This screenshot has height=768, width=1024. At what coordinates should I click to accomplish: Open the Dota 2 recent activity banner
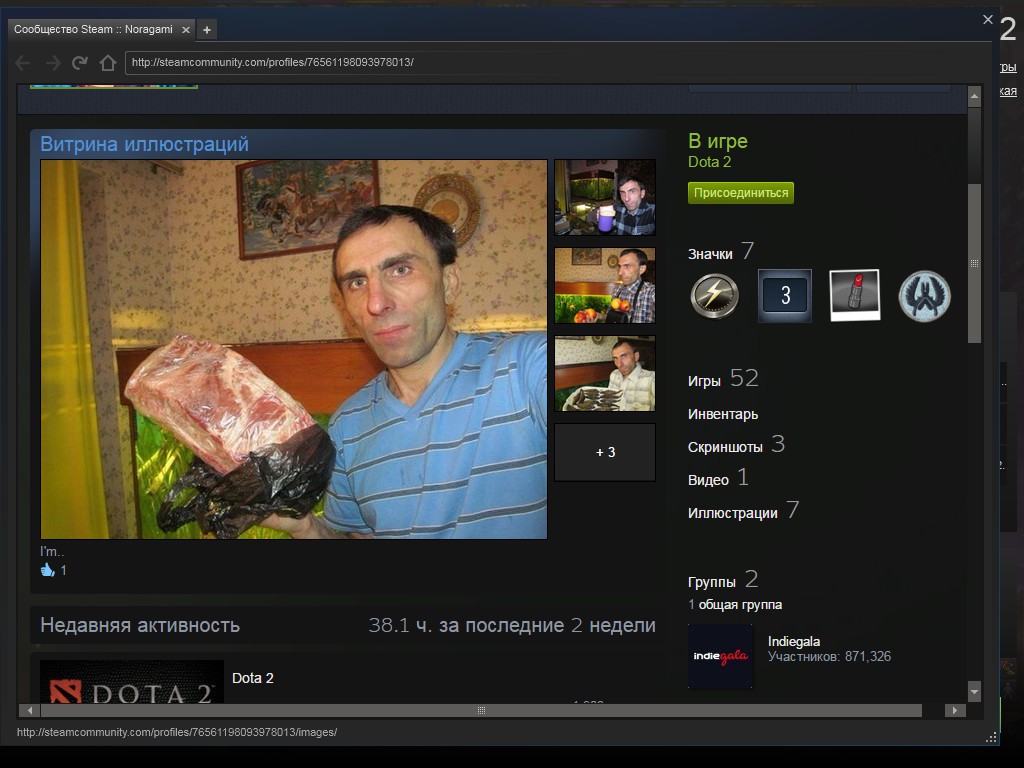coord(132,682)
